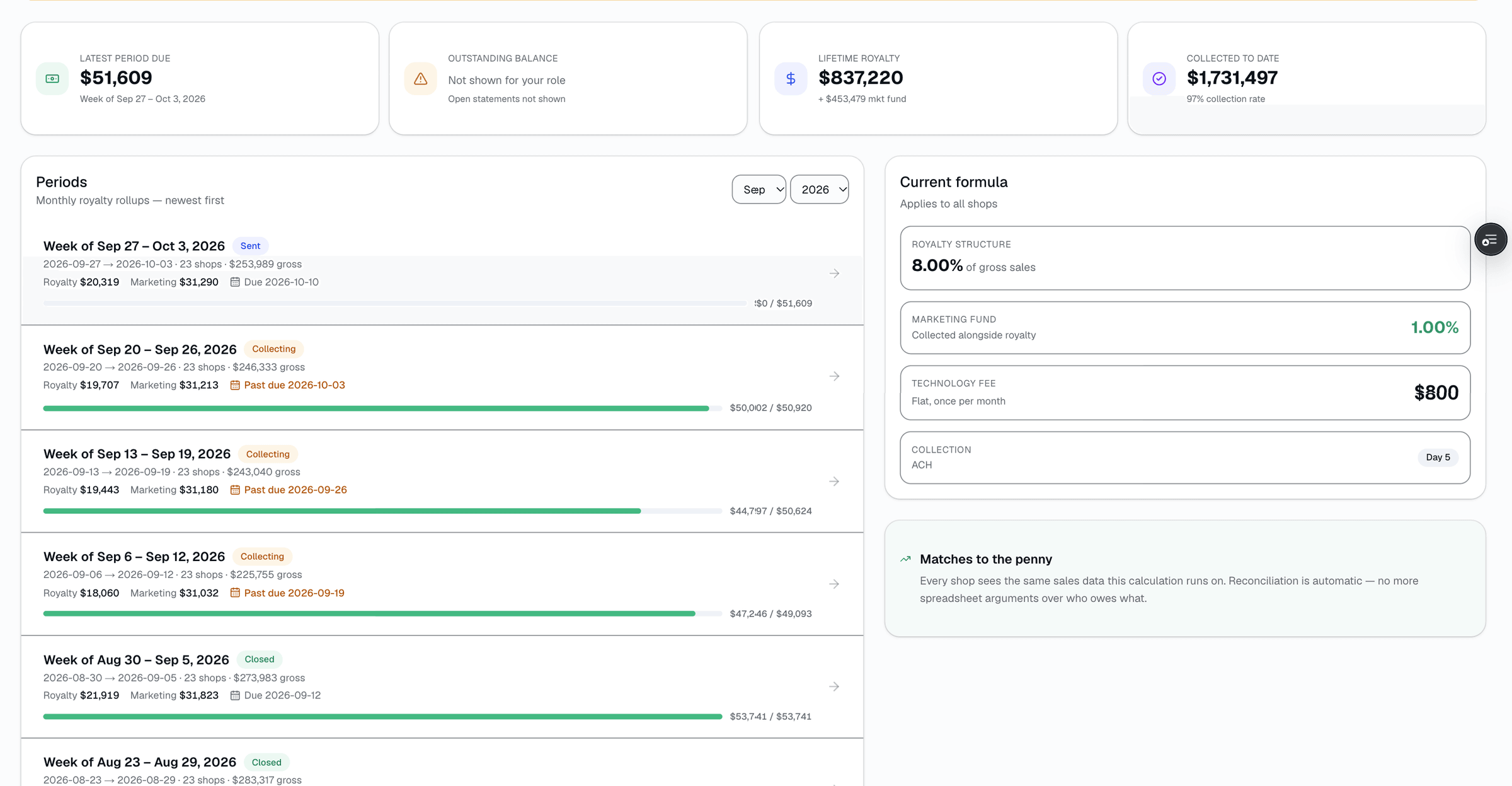Click calendar icon next to Past due 2026-09-19
This screenshot has width=1512, height=786.
click(x=235, y=592)
